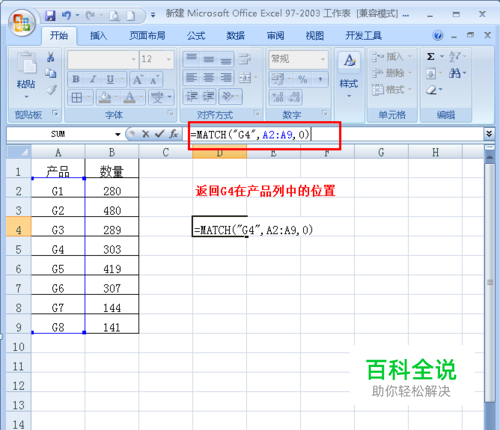Cancel formula entry with X button
Viewport: 500px width, 430px height.
pyautogui.click(x=145, y=134)
